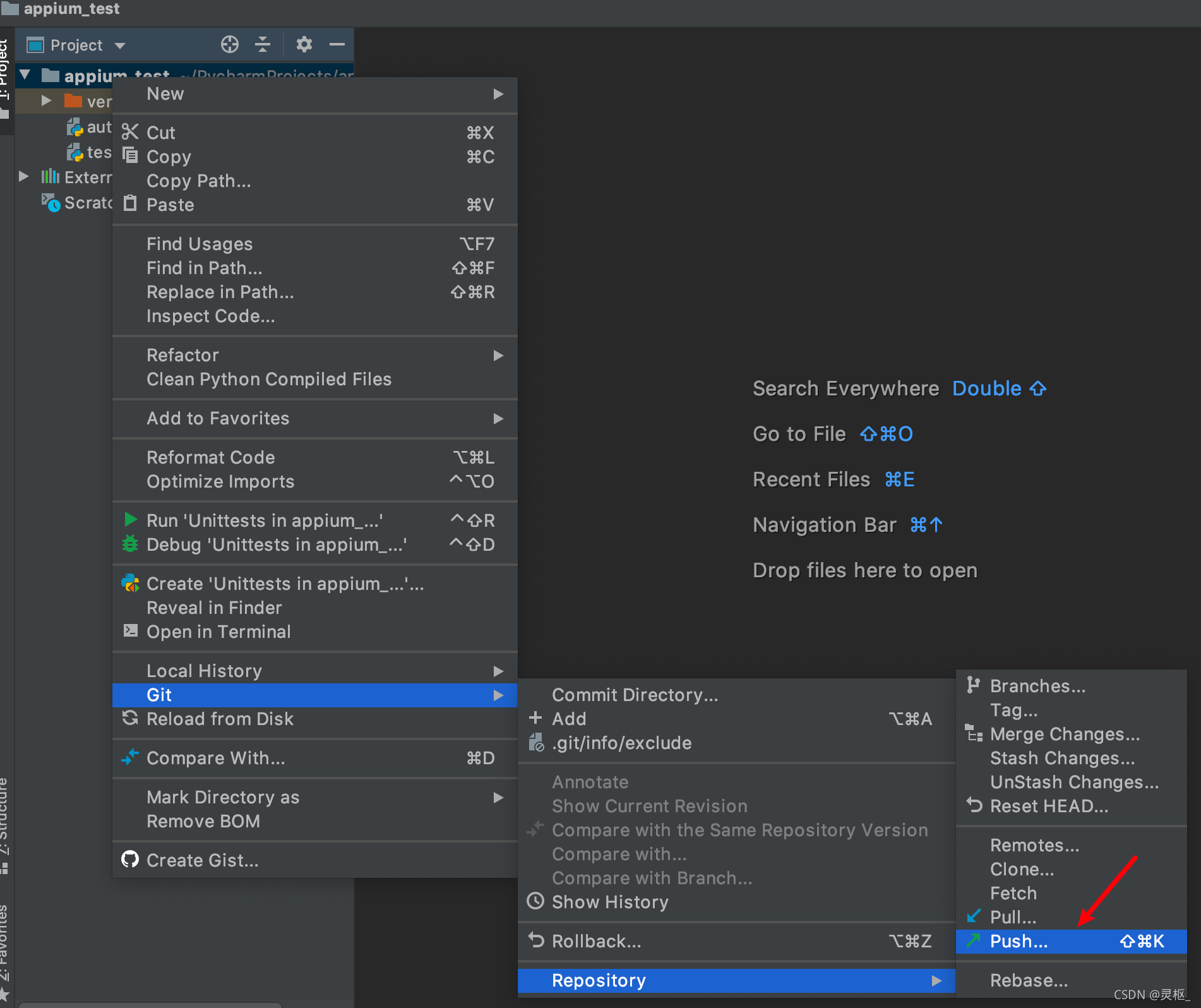Click the Compare With diff arrows icon
Screen dimensions: 1201x1008
pos(130,757)
